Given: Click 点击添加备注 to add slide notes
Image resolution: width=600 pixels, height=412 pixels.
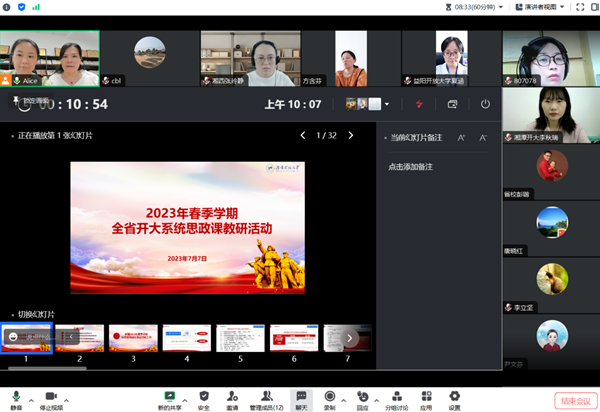Looking at the screenshot, I should [410, 167].
